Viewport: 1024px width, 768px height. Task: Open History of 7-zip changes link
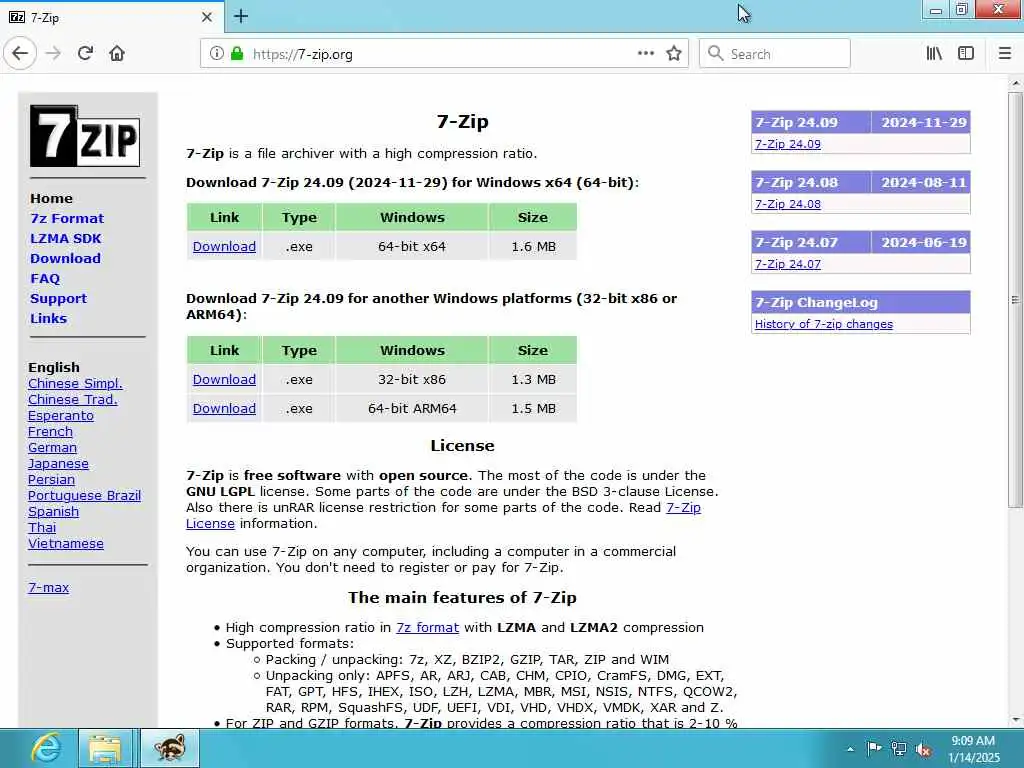point(824,324)
